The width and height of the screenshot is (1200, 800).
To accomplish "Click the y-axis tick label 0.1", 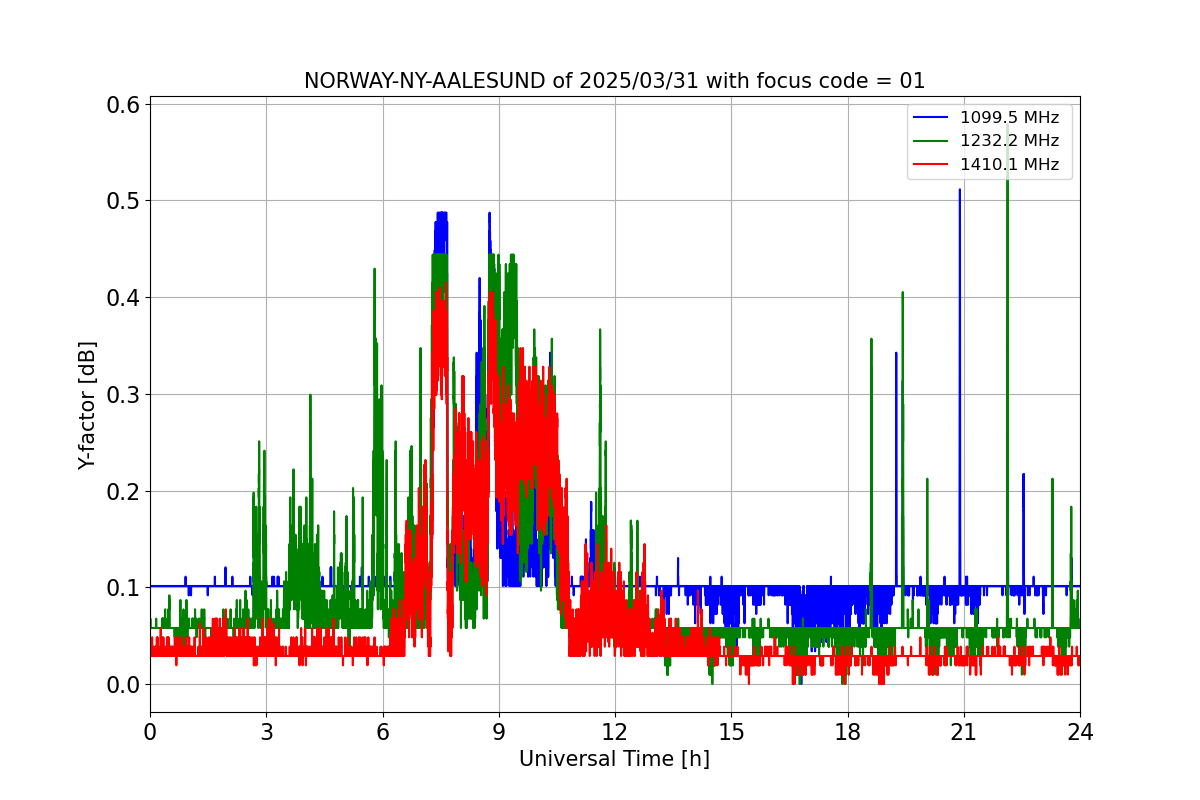I will point(123,588).
